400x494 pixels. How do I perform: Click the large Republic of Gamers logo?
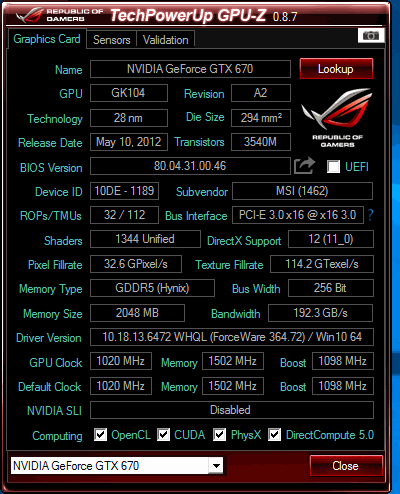pyautogui.click(x=337, y=117)
